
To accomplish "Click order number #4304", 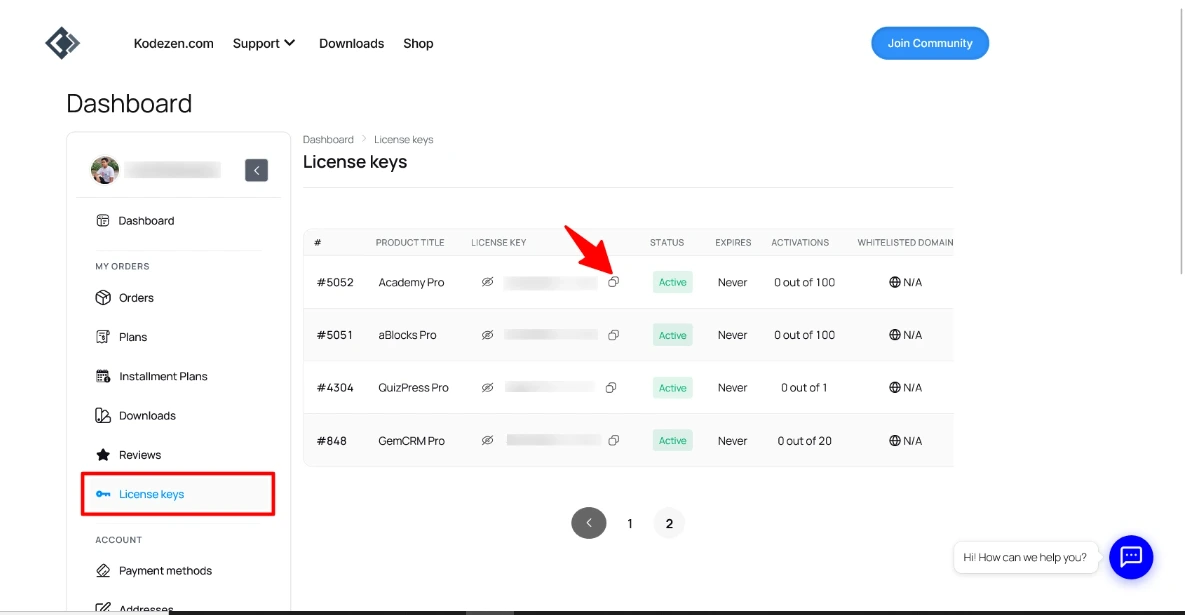I will point(335,388).
